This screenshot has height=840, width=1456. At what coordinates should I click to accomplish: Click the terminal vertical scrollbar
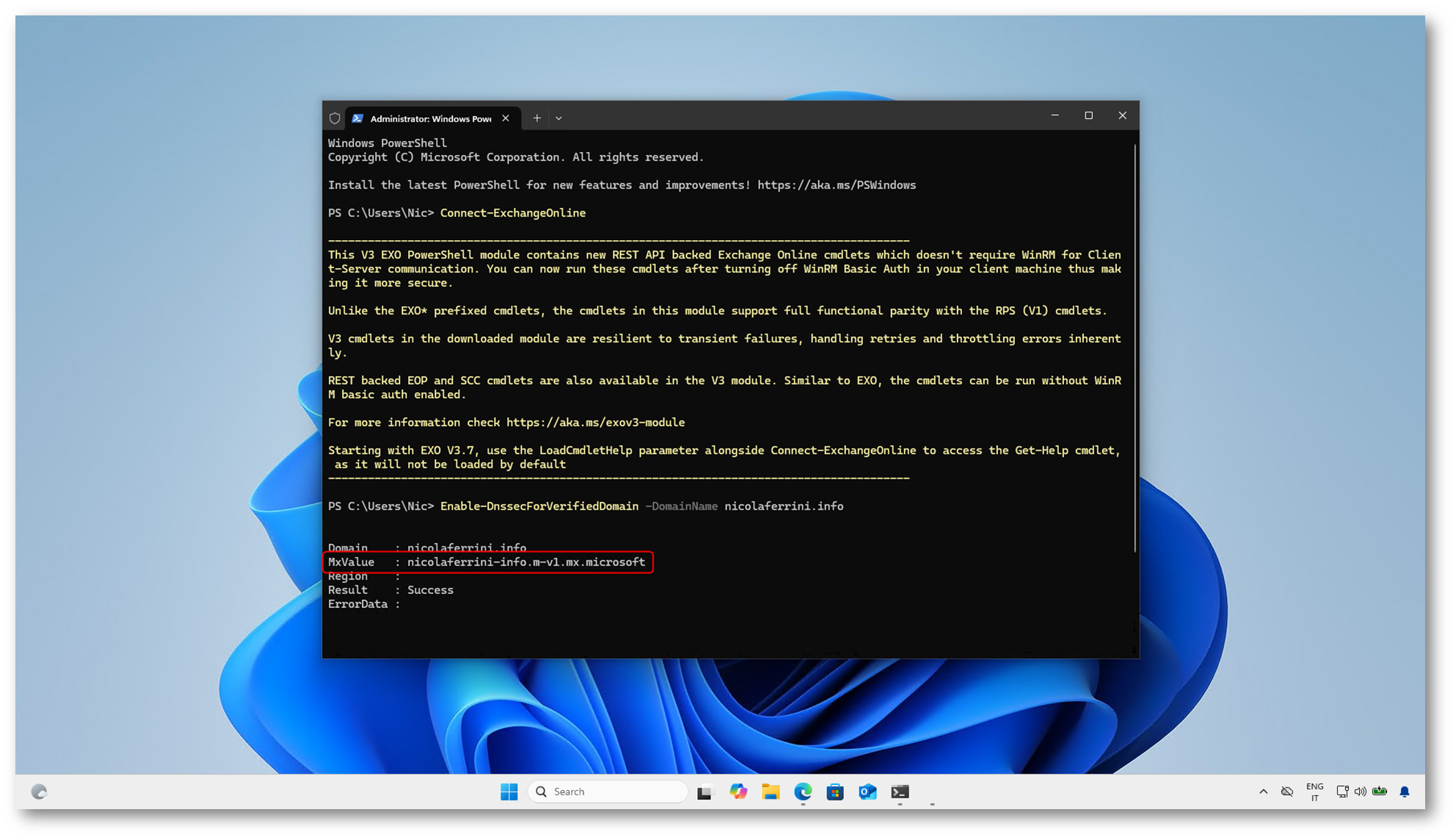tap(1135, 345)
